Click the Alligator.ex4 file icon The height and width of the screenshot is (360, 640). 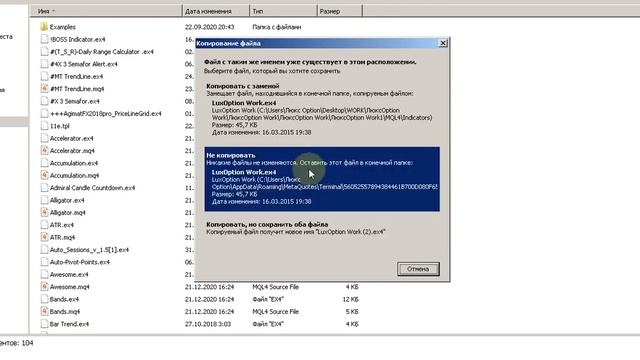pos(44,200)
